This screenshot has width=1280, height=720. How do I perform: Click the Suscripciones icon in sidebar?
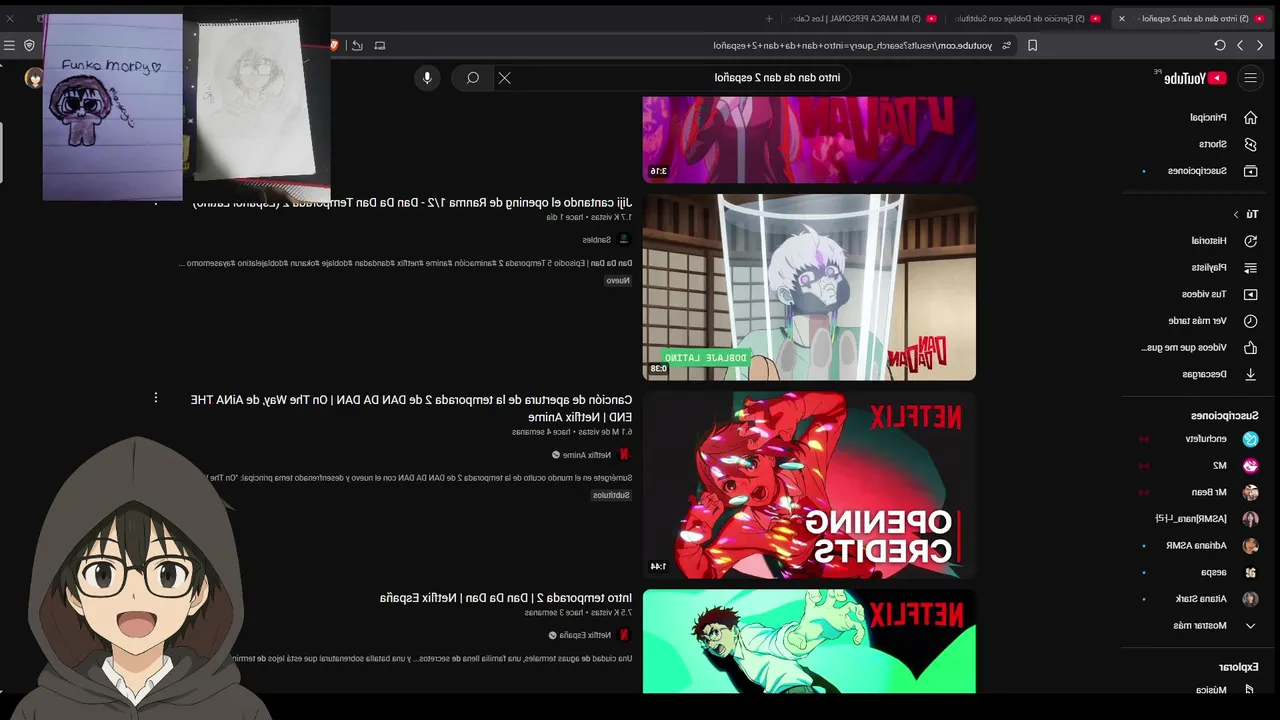pos(1250,171)
